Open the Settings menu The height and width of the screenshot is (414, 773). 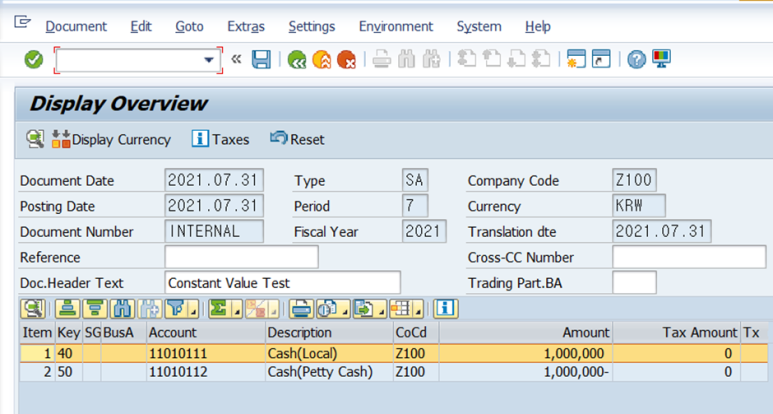(x=312, y=26)
